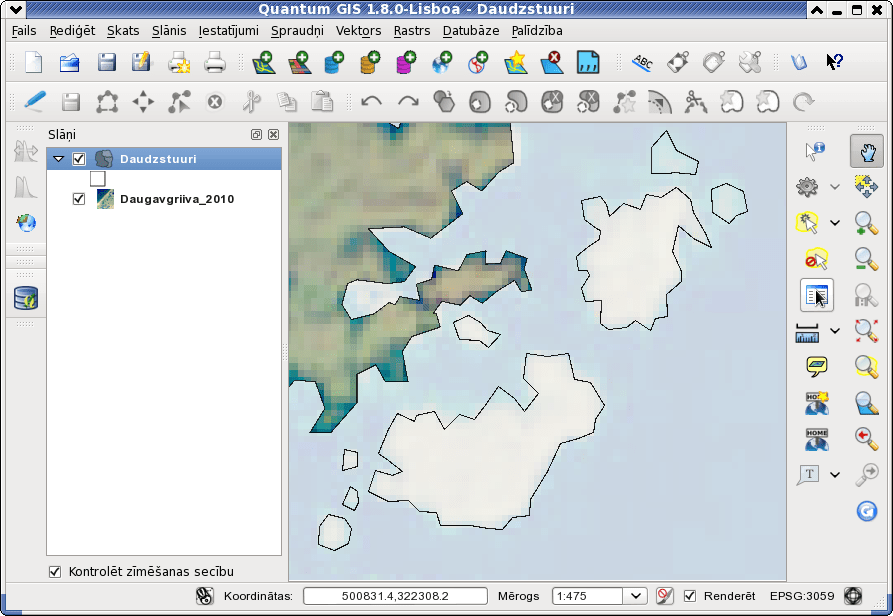Open the Mērogs scale dropdown
The height and width of the screenshot is (616, 893).
click(636, 596)
